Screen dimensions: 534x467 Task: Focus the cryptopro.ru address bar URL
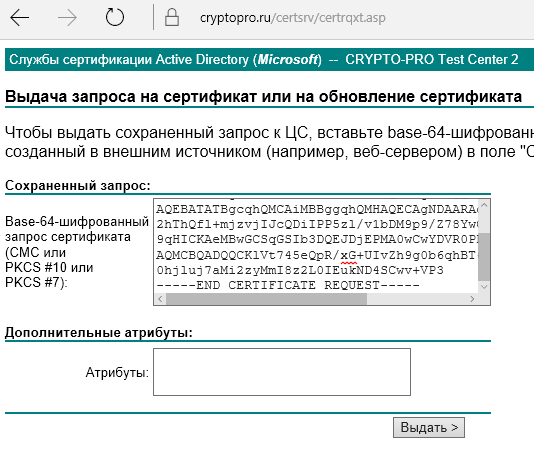293,18
